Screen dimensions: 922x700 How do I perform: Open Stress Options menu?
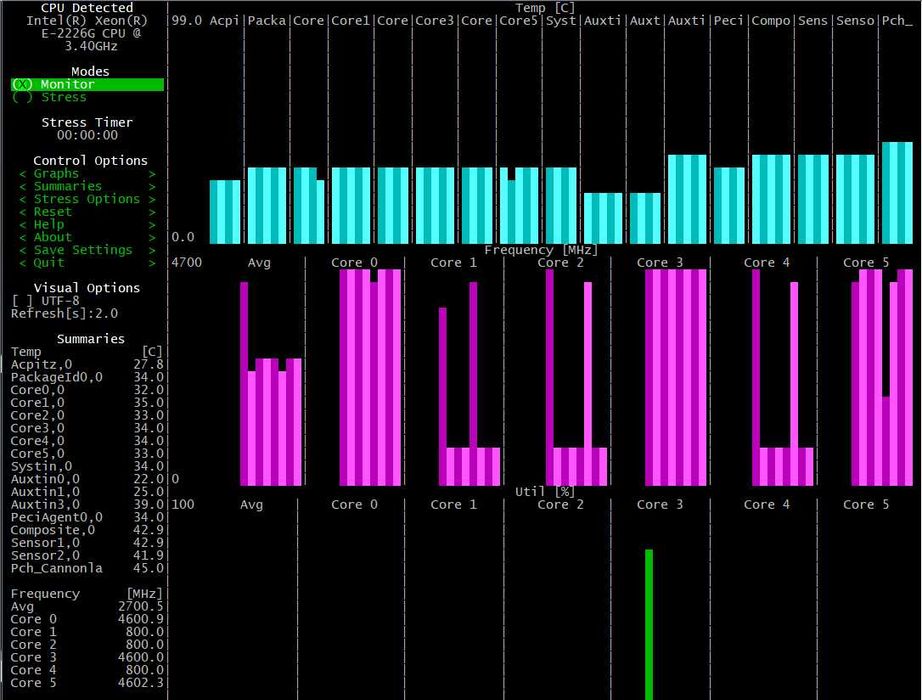click(x=87, y=199)
